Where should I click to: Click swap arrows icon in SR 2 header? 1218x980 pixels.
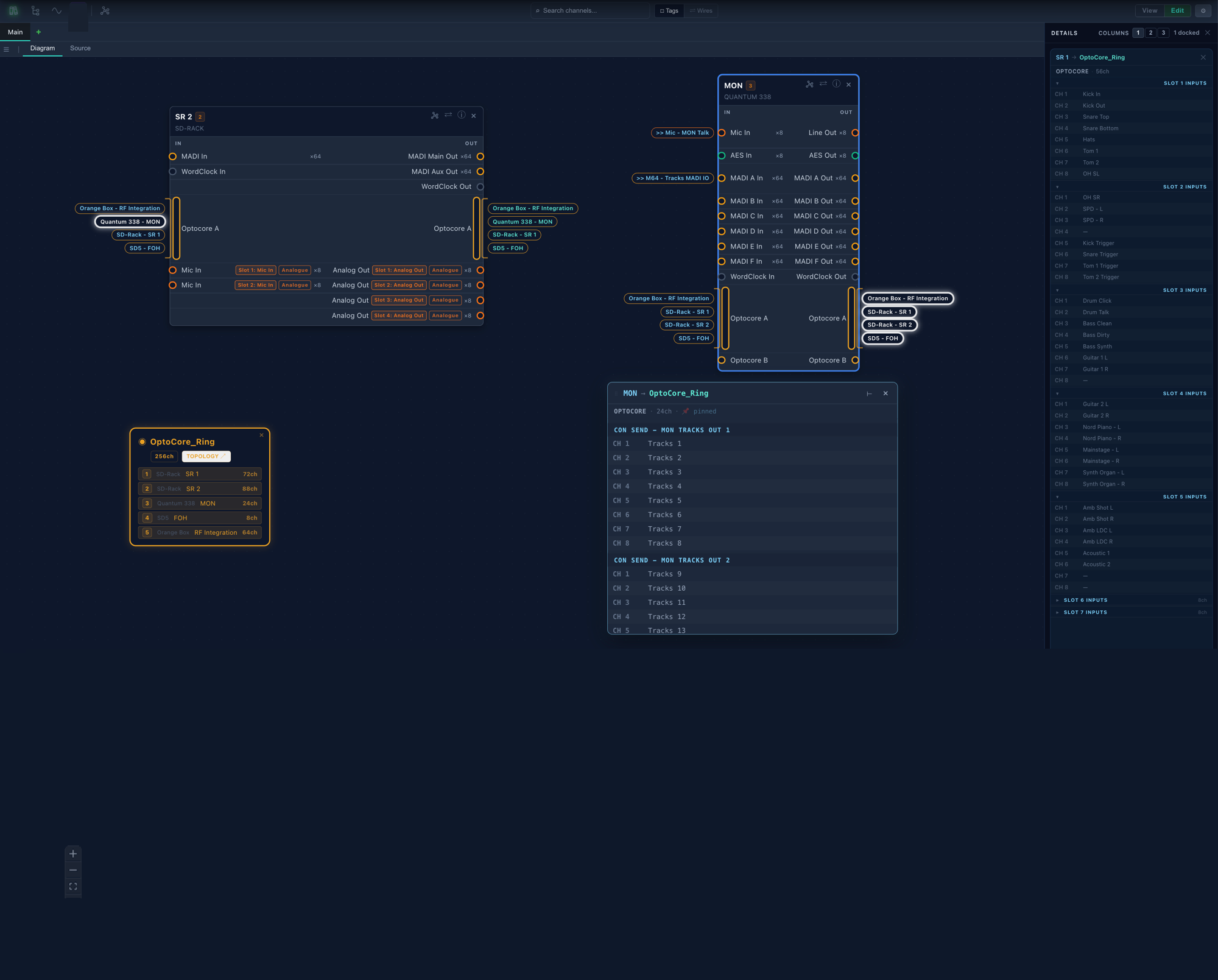pos(448,115)
